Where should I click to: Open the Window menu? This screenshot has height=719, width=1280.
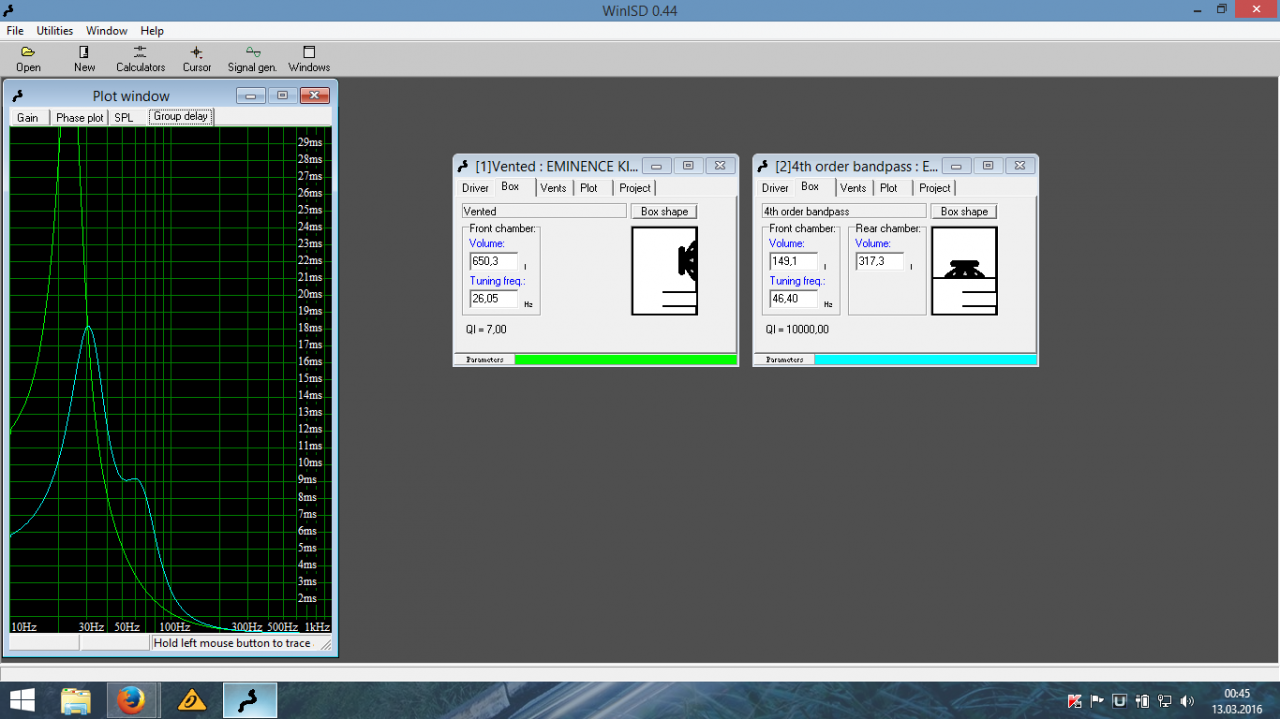click(107, 31)
